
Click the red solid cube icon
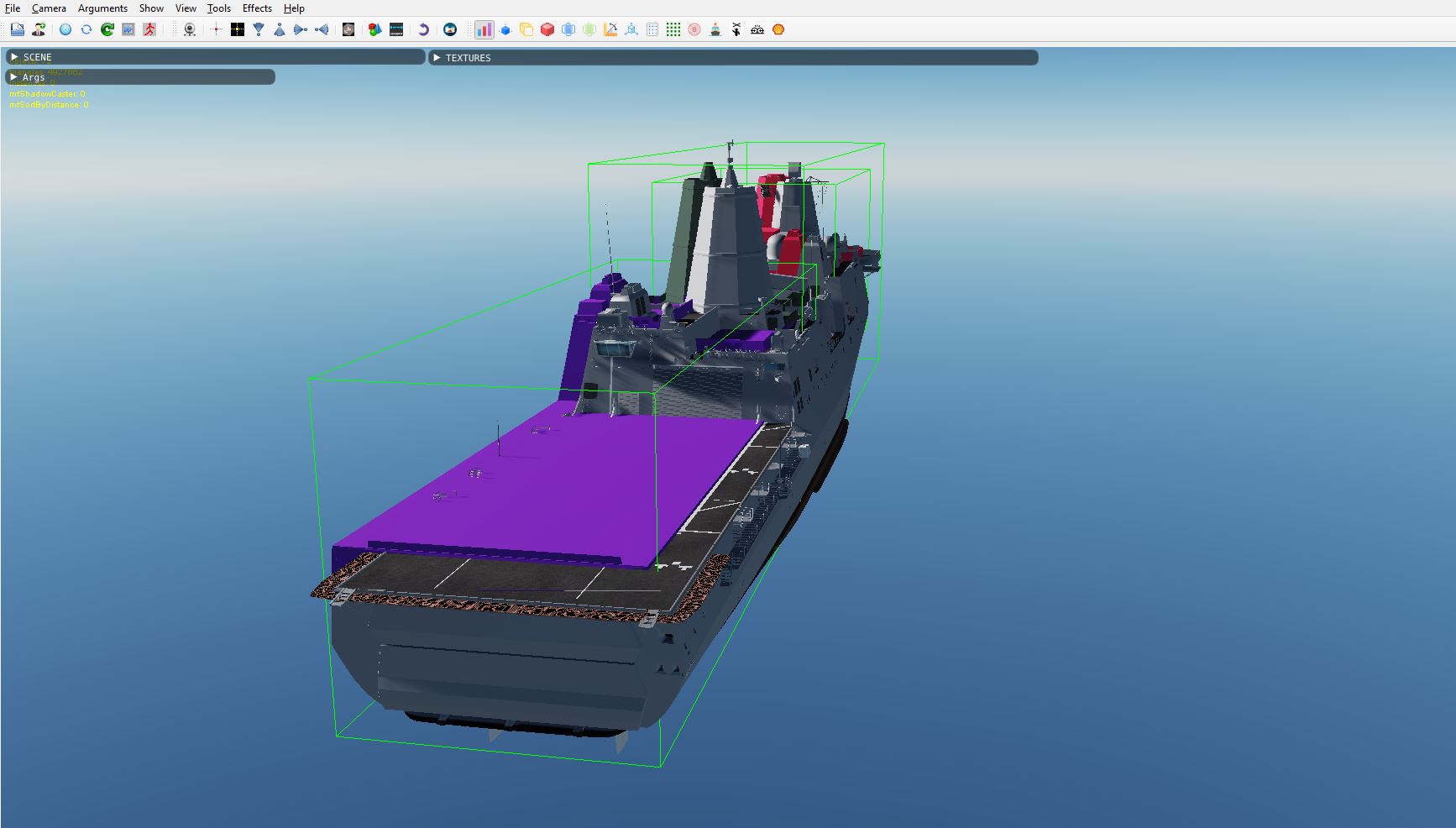pos(547,29)
